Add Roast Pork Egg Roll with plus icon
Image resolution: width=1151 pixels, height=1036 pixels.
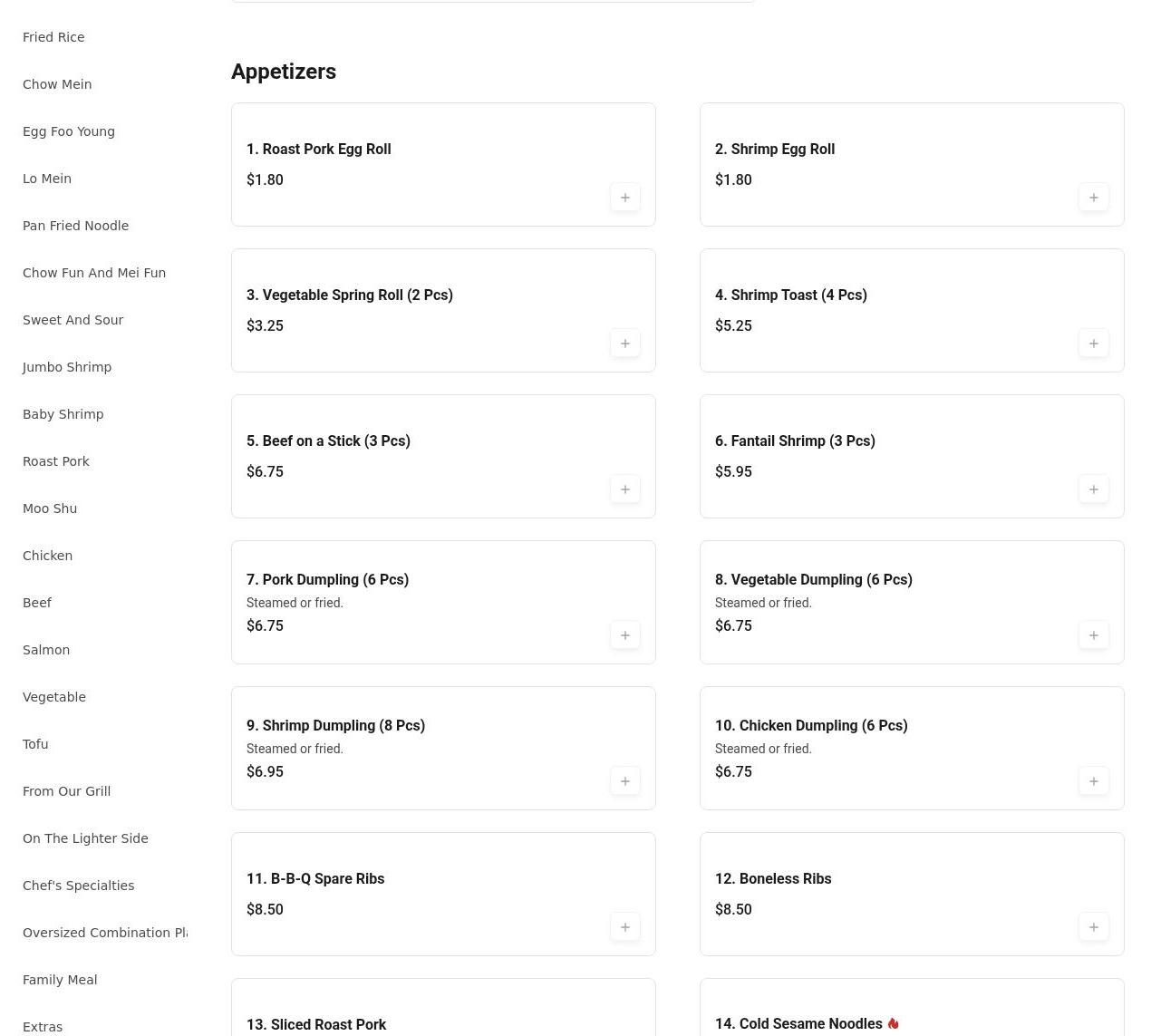(625, 198)
